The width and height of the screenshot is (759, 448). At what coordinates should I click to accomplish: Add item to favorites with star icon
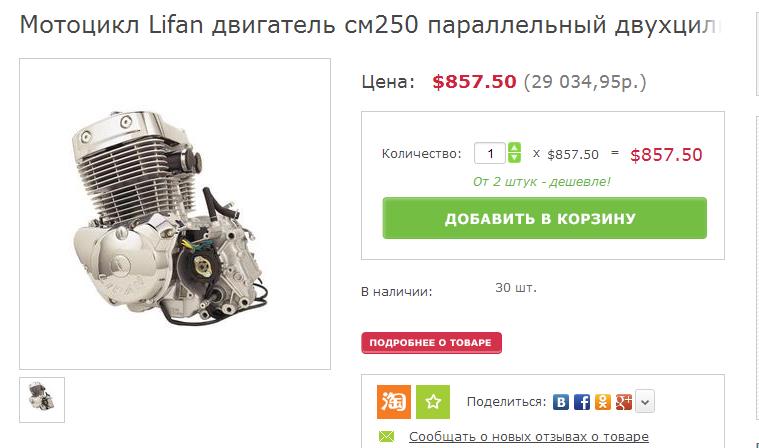point(433,402)
